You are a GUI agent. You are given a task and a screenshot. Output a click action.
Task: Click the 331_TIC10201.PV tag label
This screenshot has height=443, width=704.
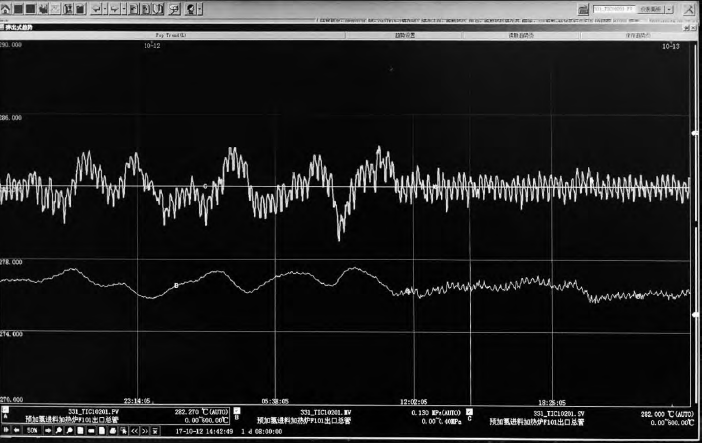(97, 411)
